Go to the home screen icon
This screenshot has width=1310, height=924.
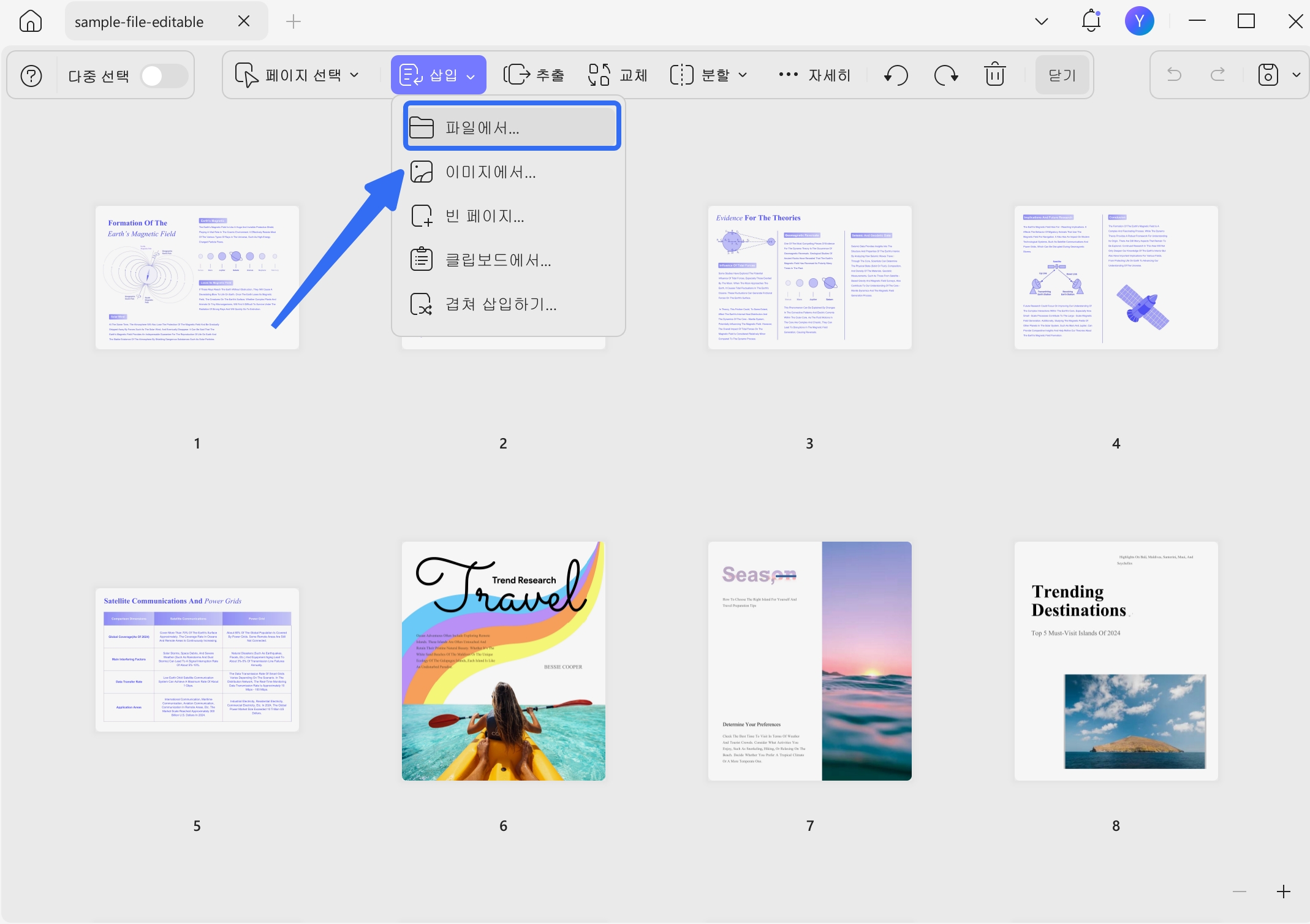[31, 21]
